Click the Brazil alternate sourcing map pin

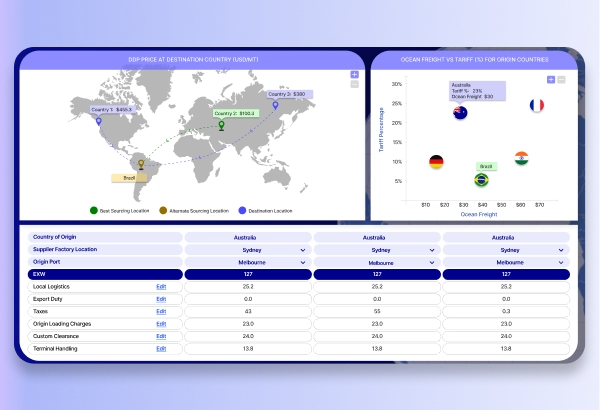click(140, 164)
